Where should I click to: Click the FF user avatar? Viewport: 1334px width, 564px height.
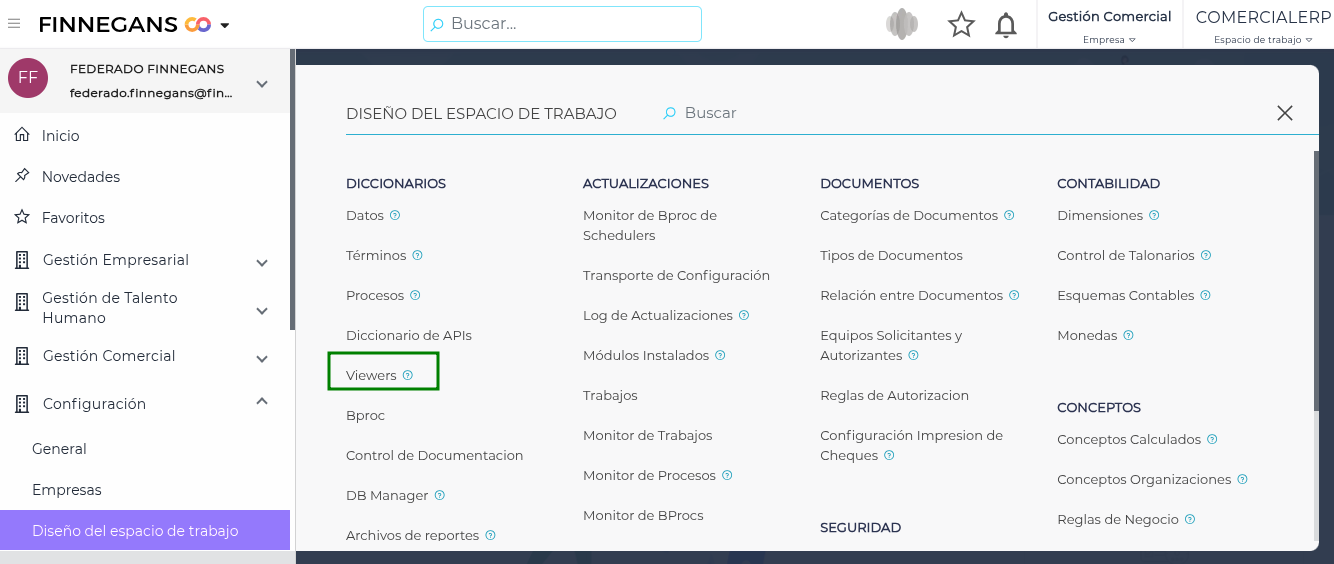click(x=28, y=78)
